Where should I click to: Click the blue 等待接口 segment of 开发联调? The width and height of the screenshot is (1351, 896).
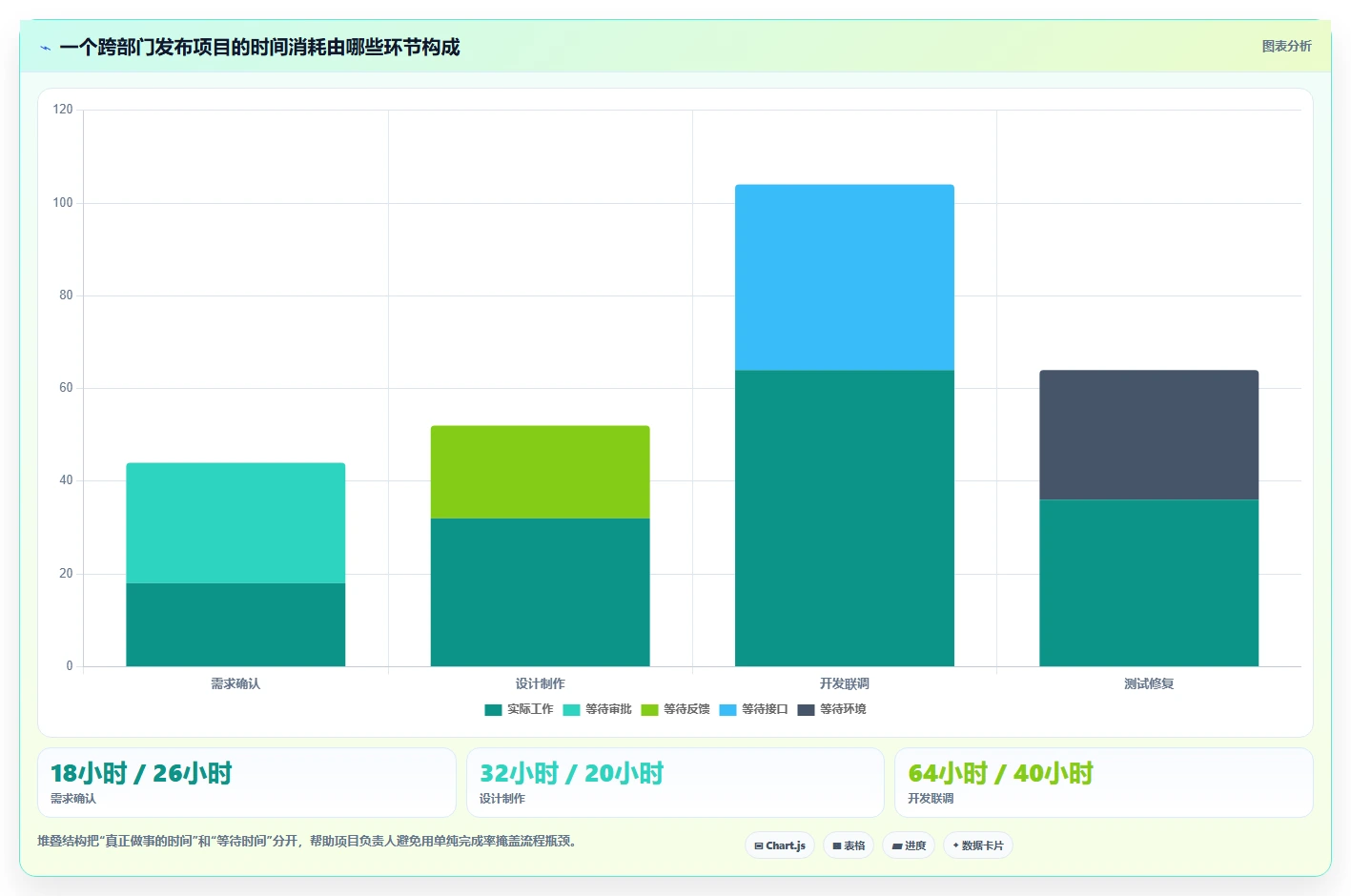845,277
